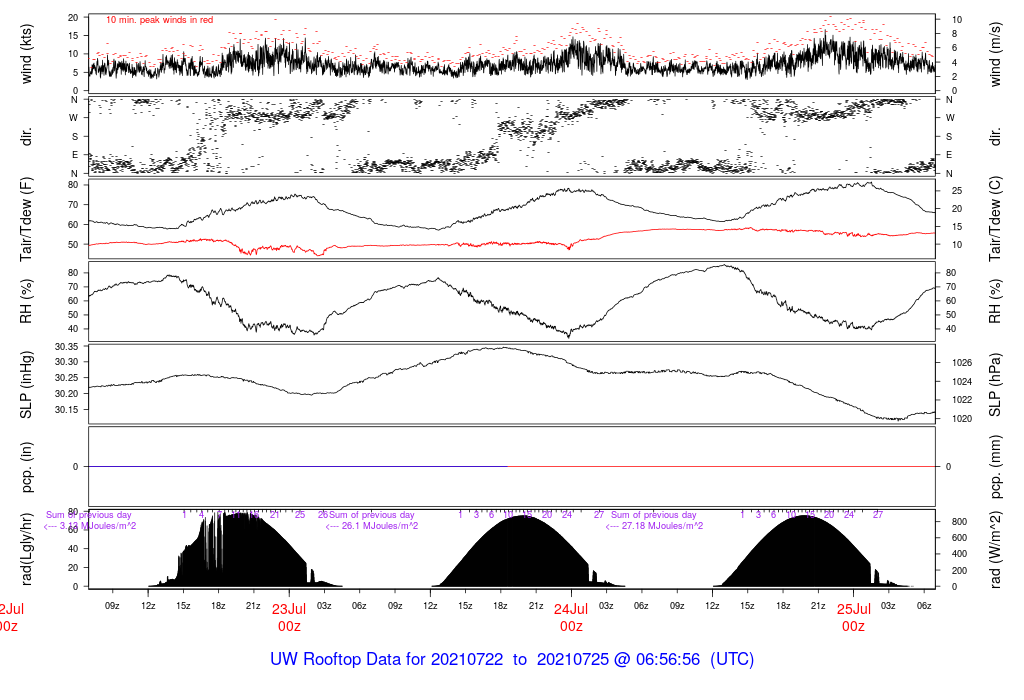Select the 'pcp. (mm)' right axis label

point(995,466)
